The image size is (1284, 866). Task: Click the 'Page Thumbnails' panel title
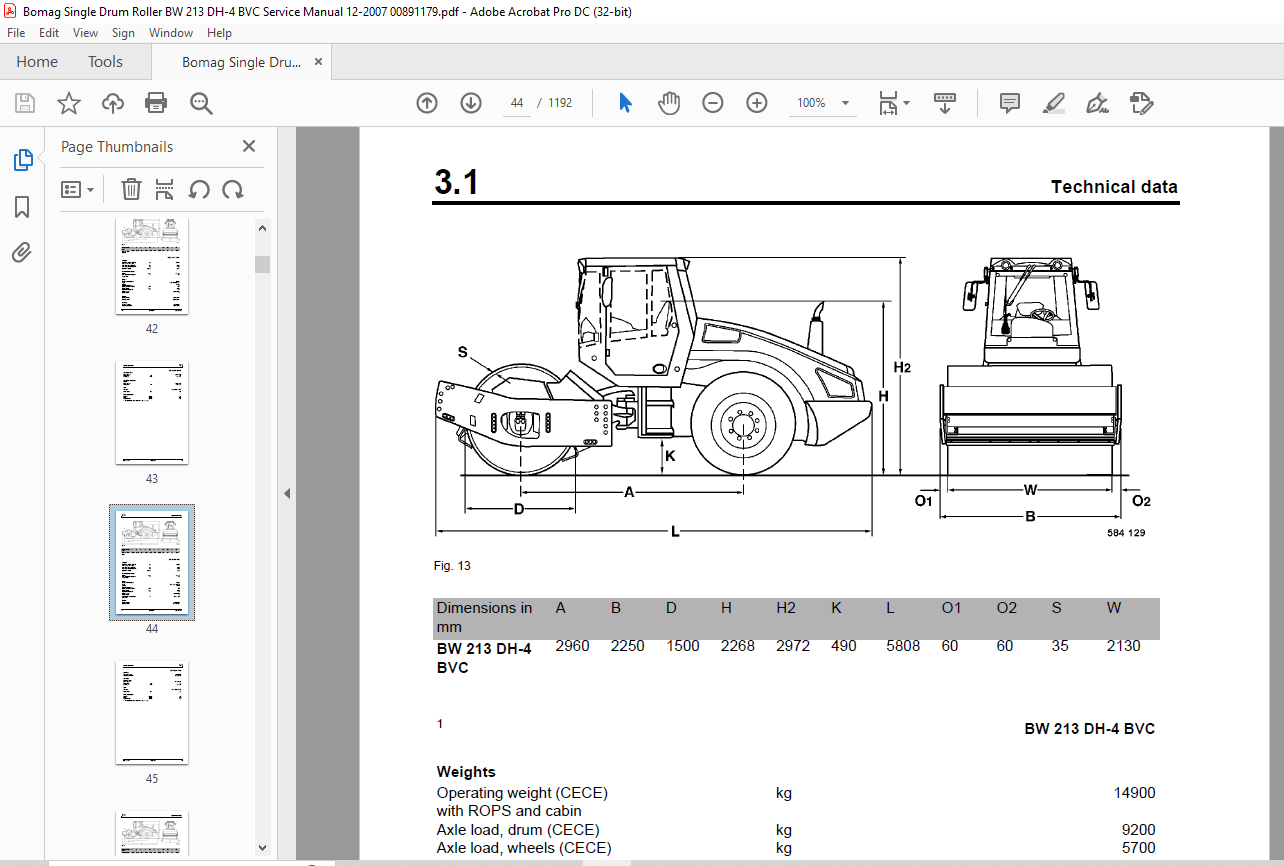(x=117, y=147)
